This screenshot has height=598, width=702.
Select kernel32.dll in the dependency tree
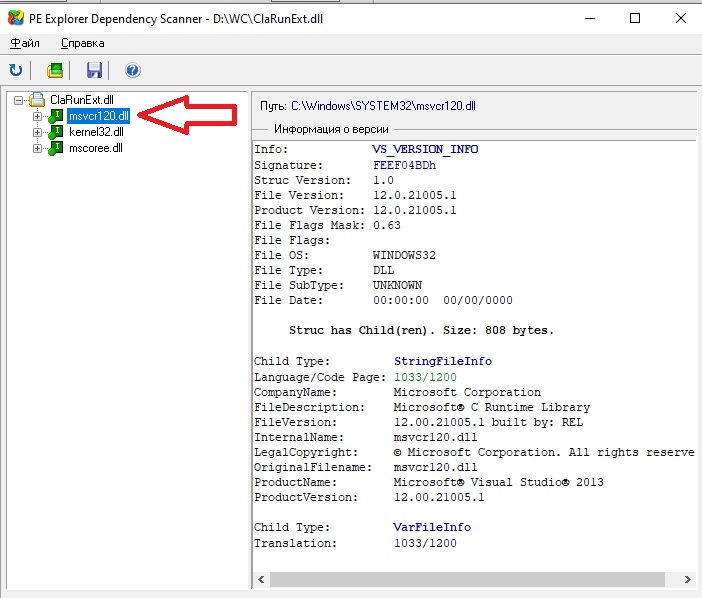click(96, 132)
